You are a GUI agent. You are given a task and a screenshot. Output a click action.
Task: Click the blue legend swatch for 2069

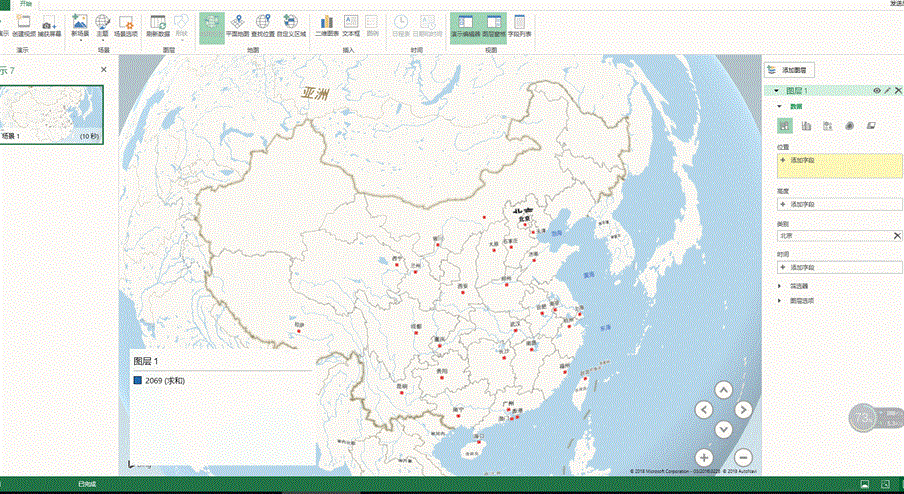pyautogui.click(x=137, y=381)
